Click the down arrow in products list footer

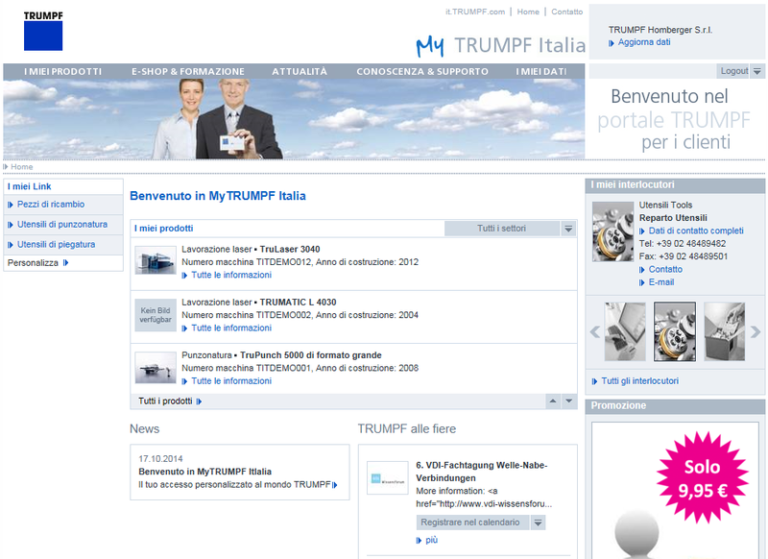click(x=569, y=401)
